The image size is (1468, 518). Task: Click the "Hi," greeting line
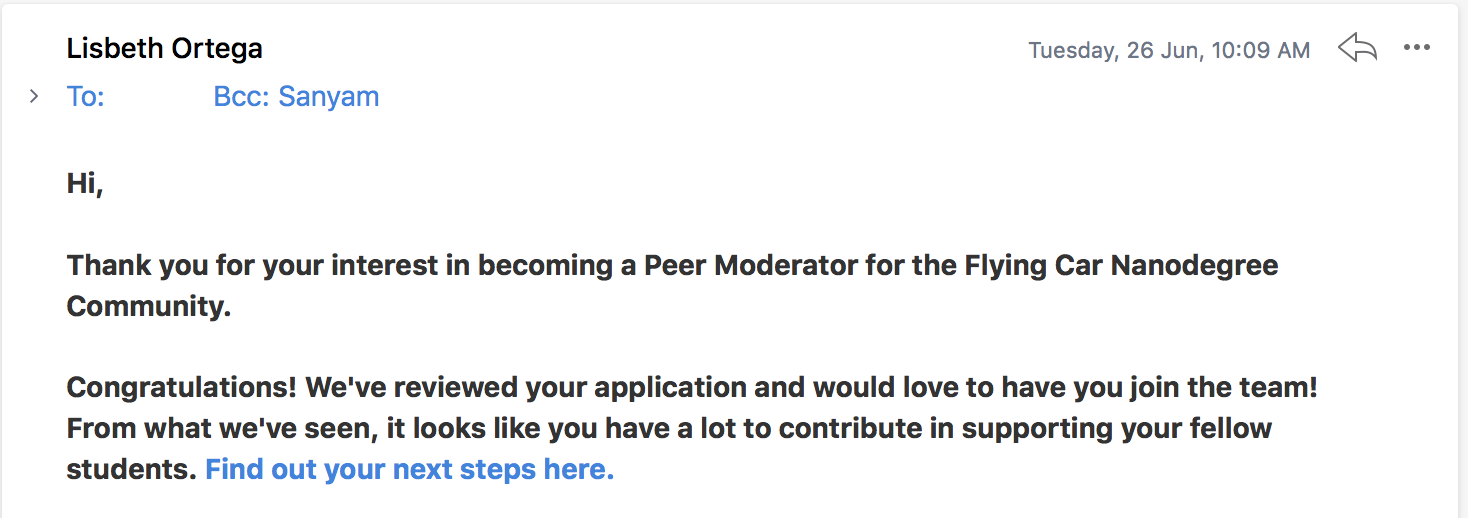pos(85,184)
